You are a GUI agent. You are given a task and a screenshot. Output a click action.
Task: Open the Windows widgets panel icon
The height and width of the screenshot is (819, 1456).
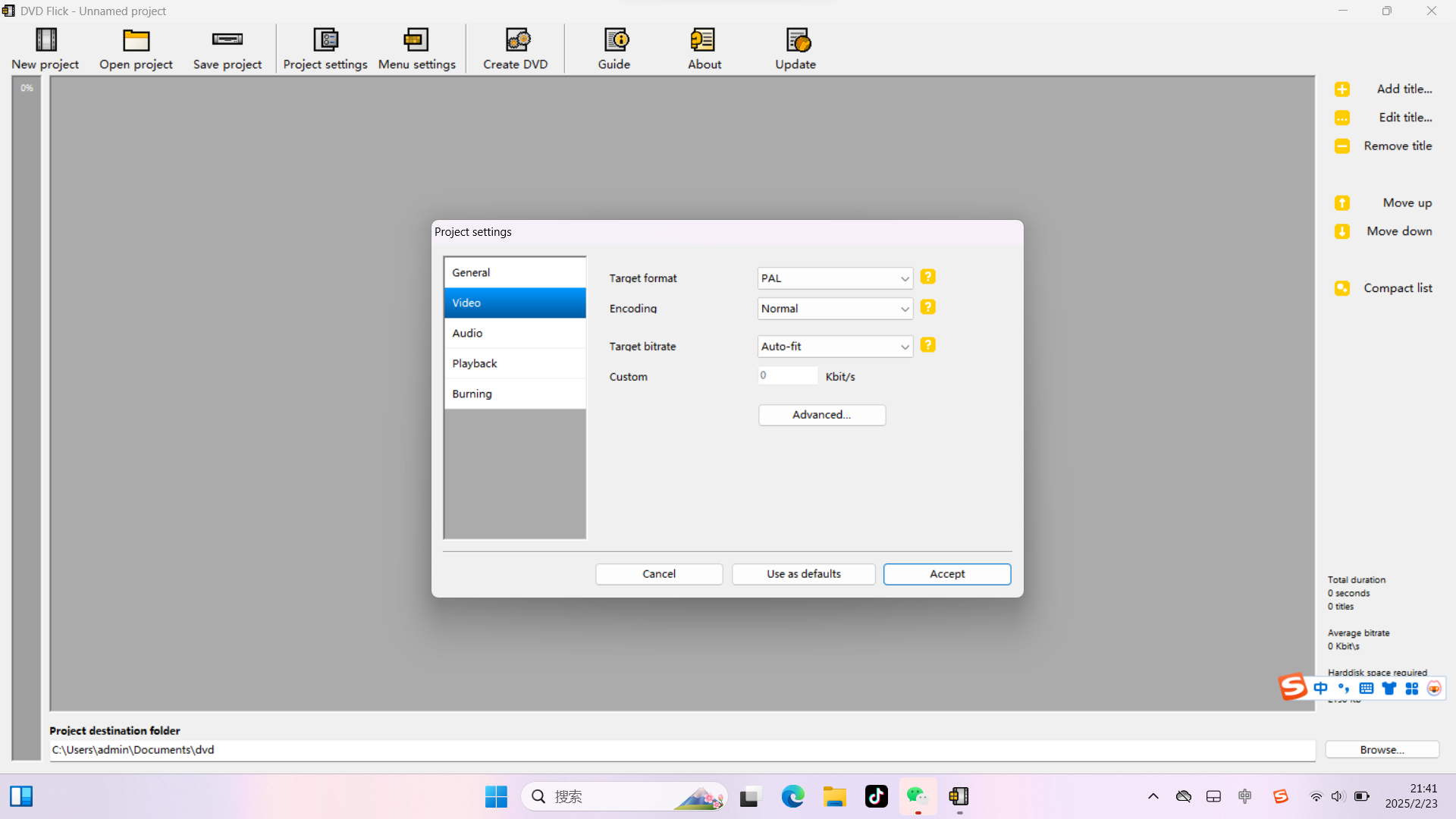(x=21, y=796)
